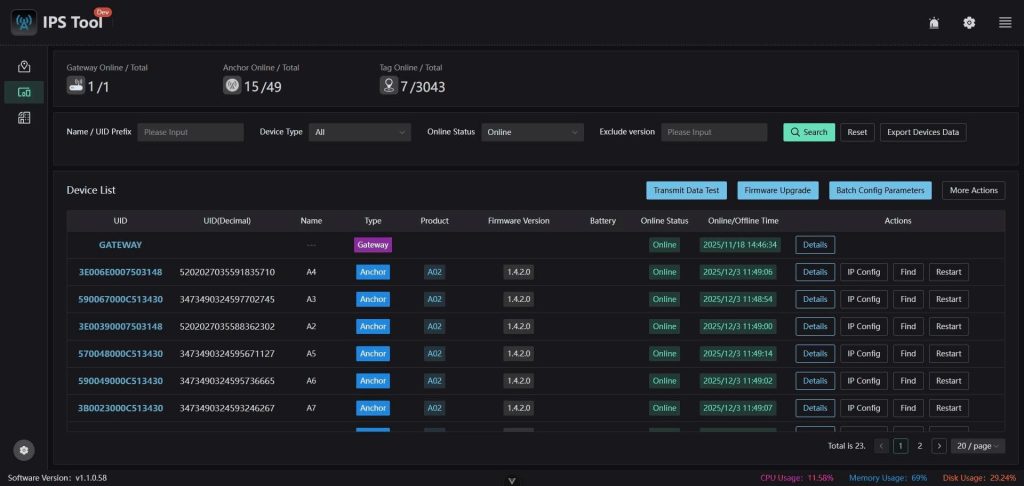Open the 20 / page size dropdown
This screenshot has width=1024, height=486.
[978, 446]
